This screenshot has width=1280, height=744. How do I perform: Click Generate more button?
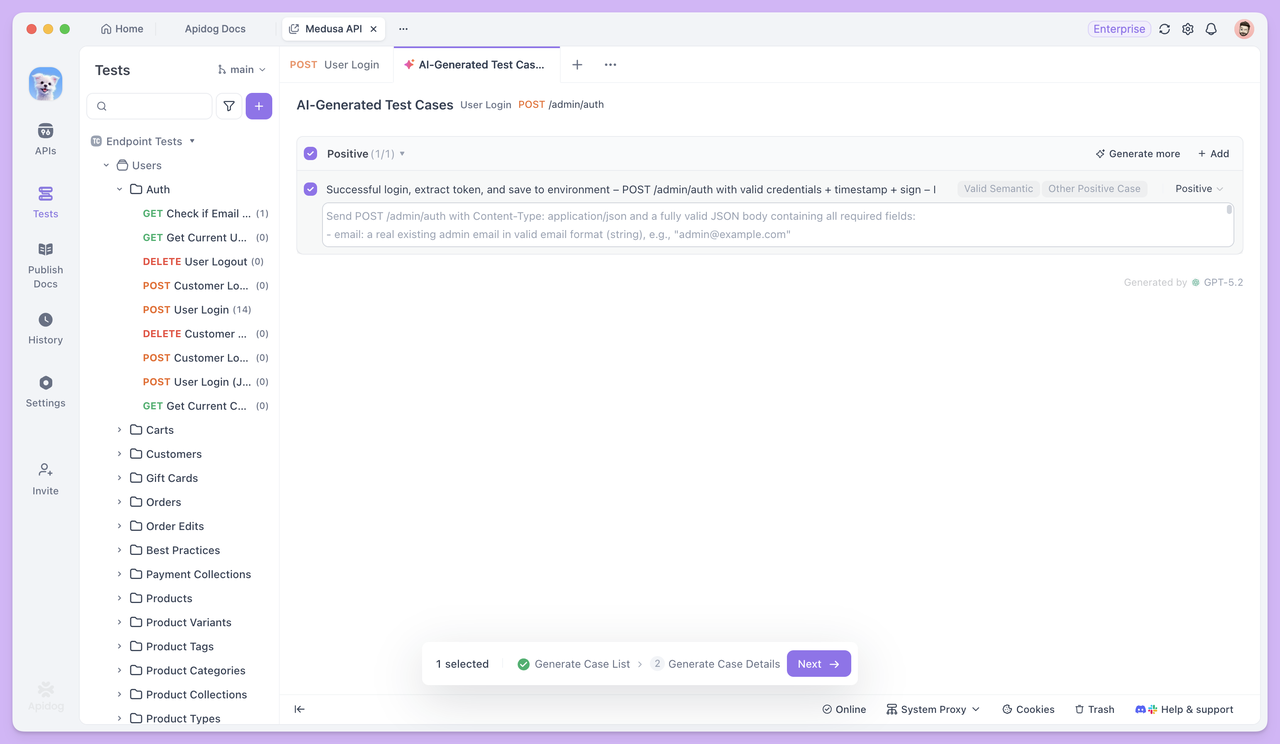click(1138, 154)
